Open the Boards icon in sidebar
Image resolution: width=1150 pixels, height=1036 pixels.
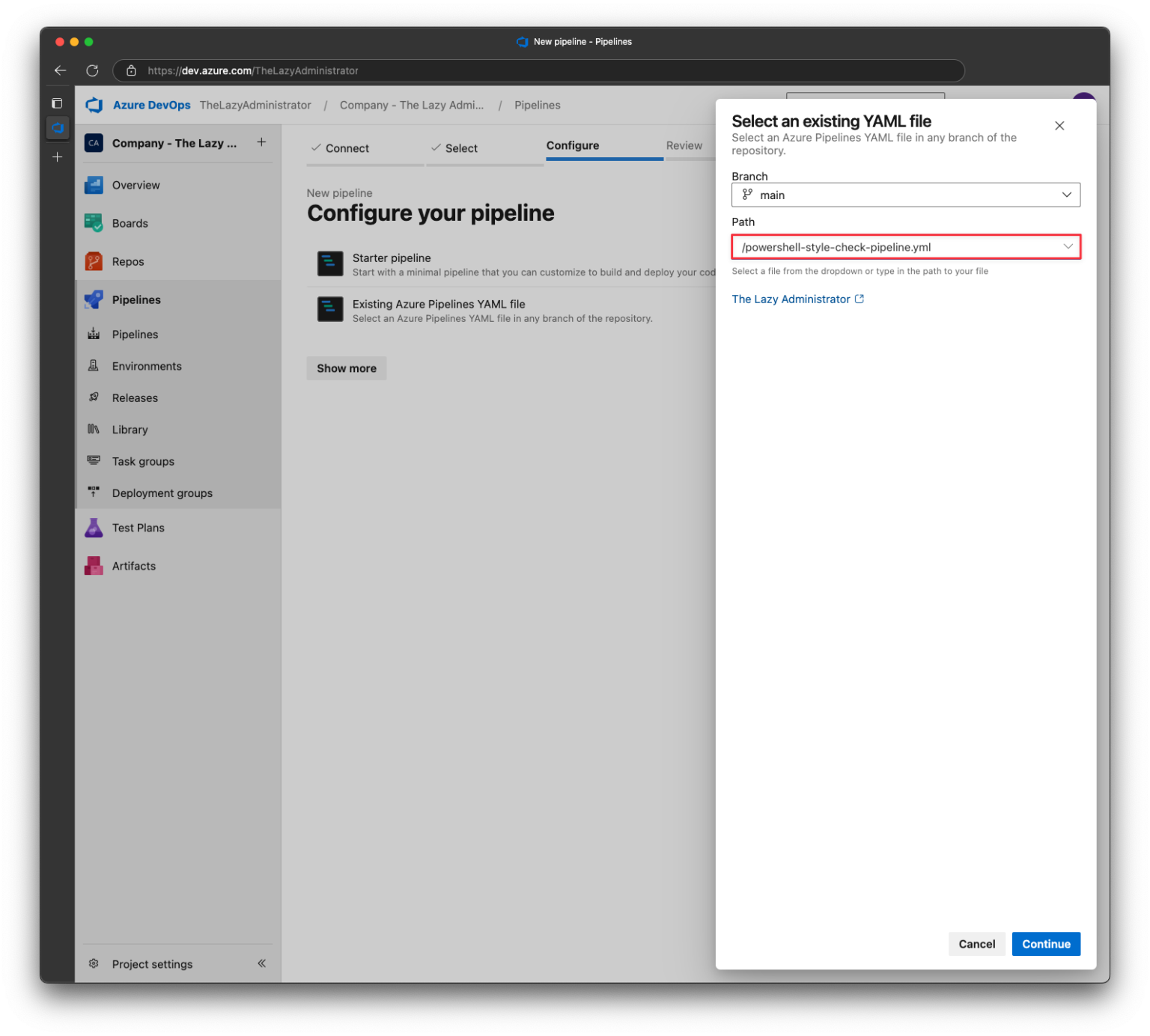click(94, 223)
